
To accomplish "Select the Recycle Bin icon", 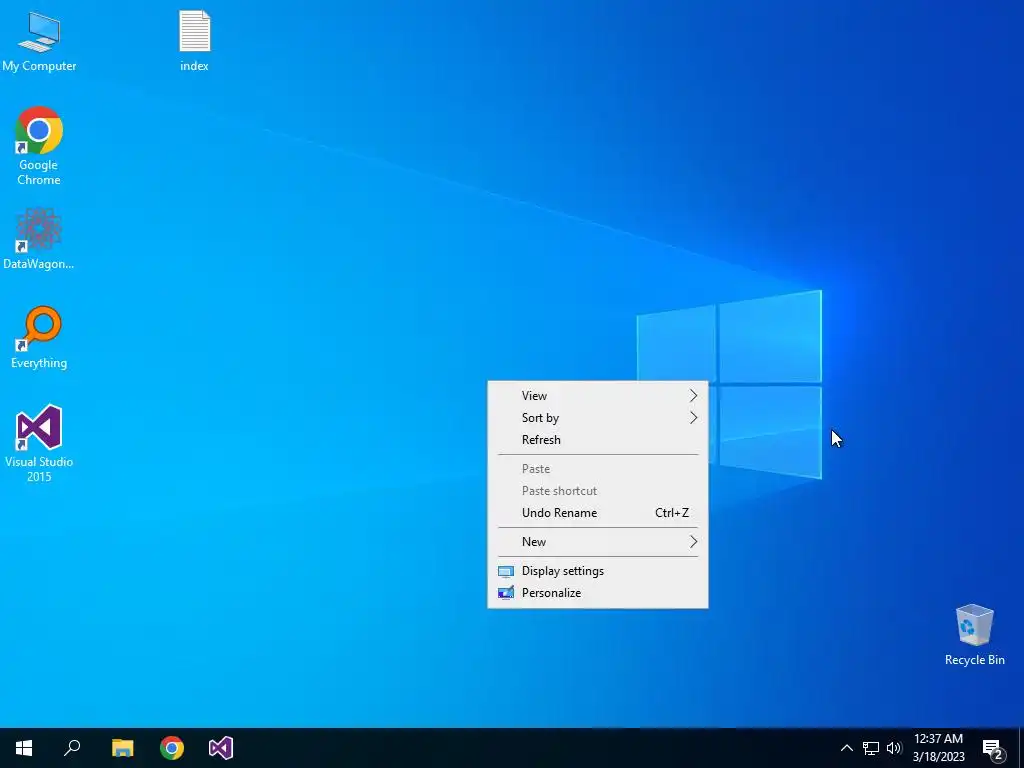I will click(x=974, y=635).
